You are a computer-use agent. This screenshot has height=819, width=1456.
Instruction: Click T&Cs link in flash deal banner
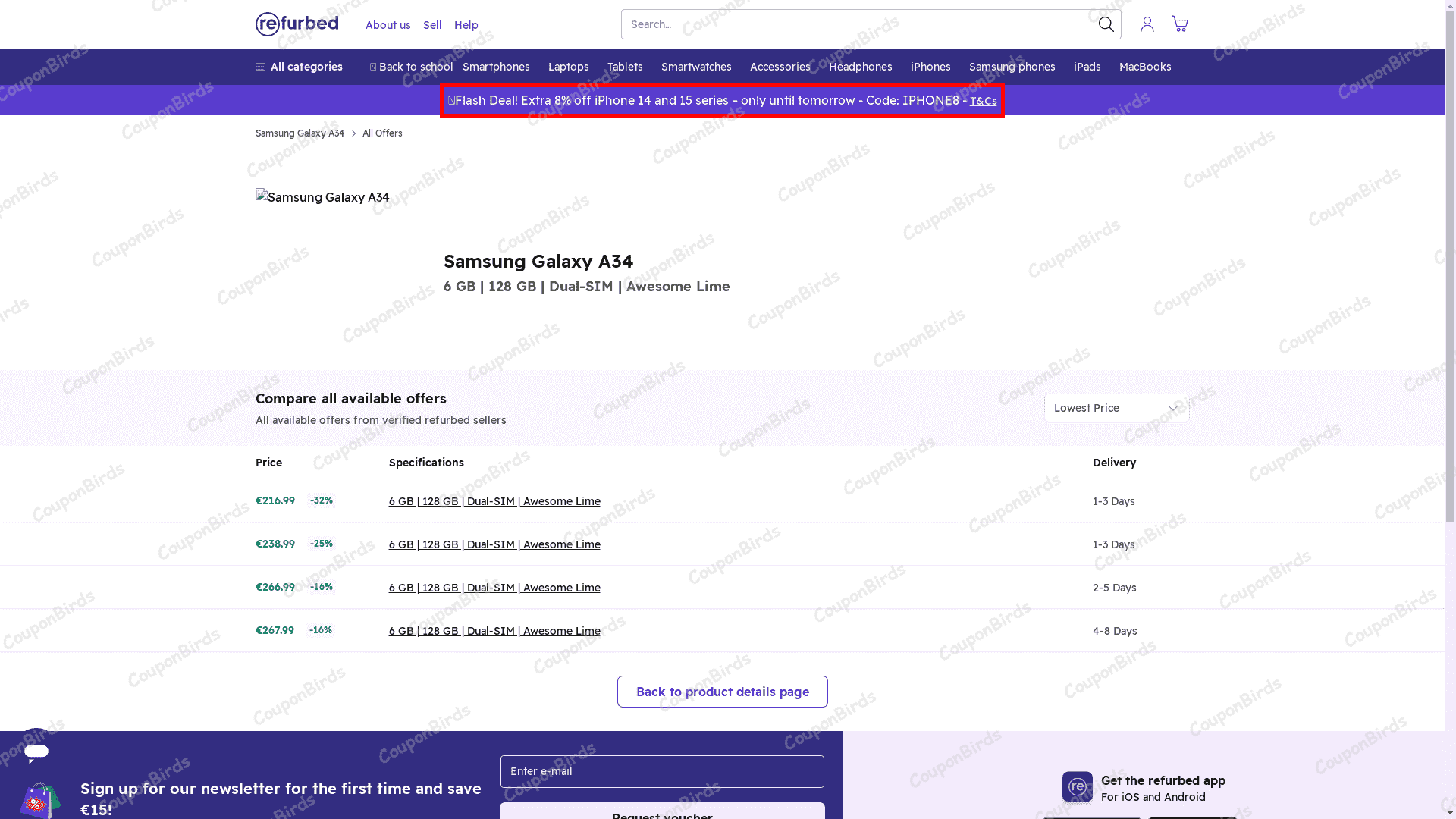(983, 101)
